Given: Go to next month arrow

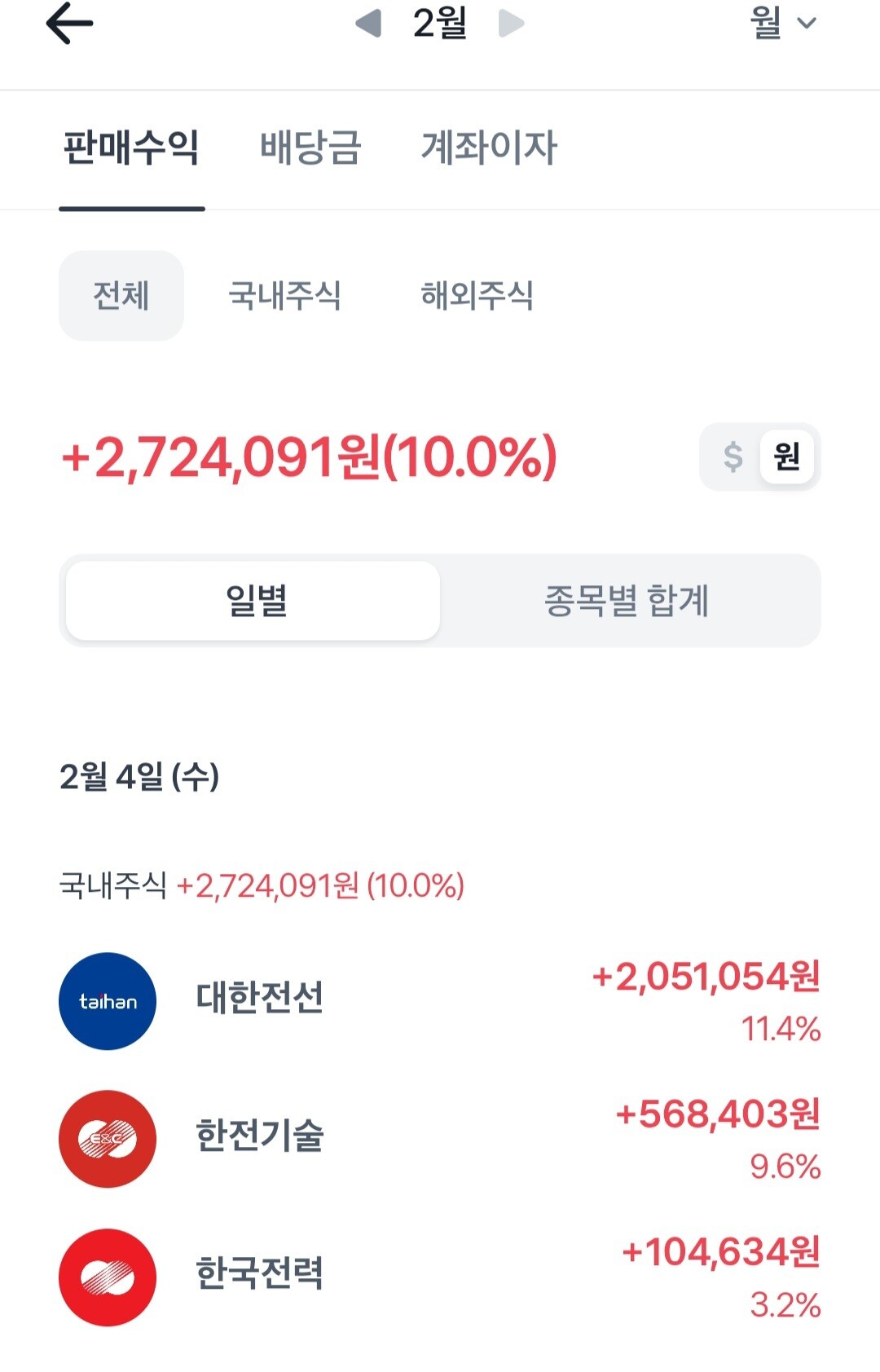Looking at the screenshot, I should point(511,23).
